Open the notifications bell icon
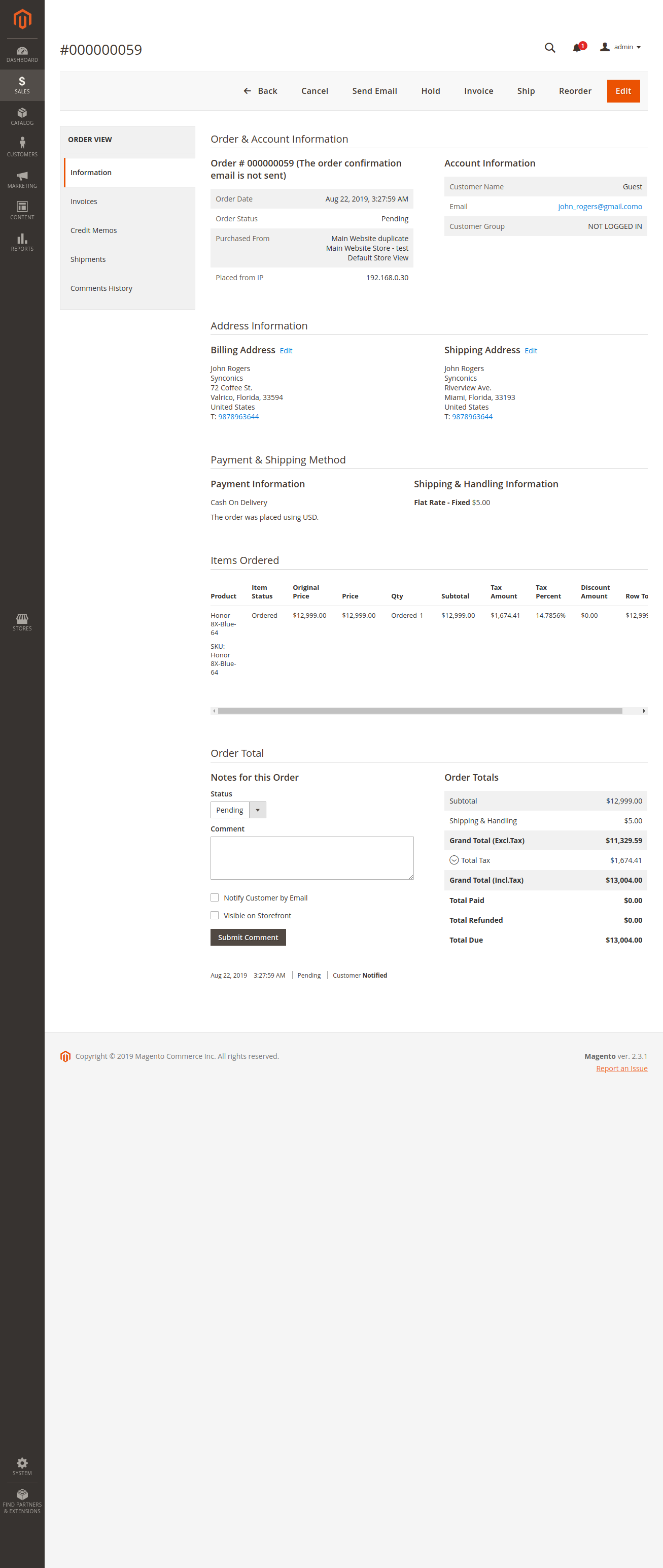The height and width of the screenshot is (1568, 663). tap(577, 48)
